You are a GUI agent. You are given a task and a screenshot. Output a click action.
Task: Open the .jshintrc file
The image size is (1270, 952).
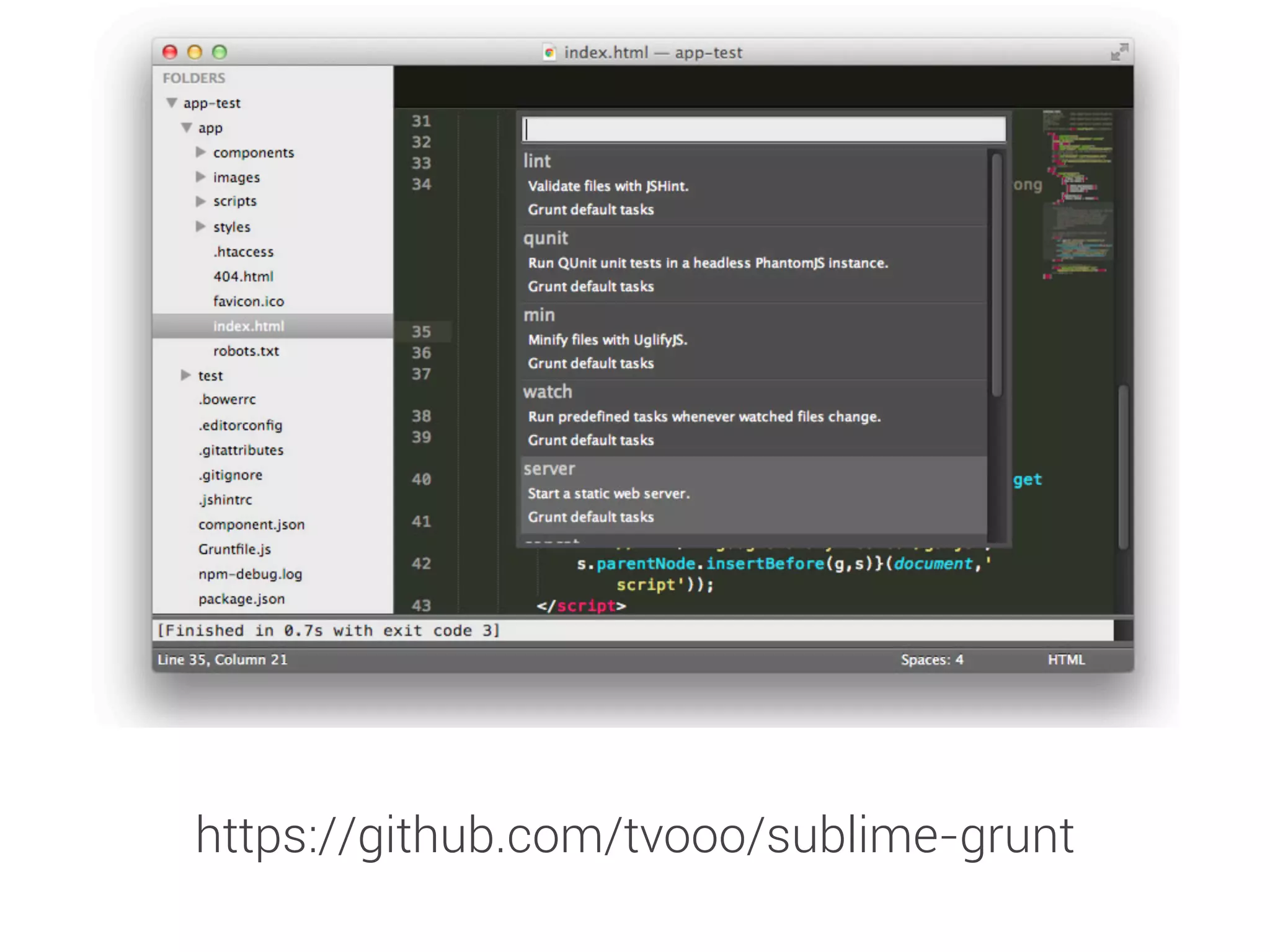[225, 500]
